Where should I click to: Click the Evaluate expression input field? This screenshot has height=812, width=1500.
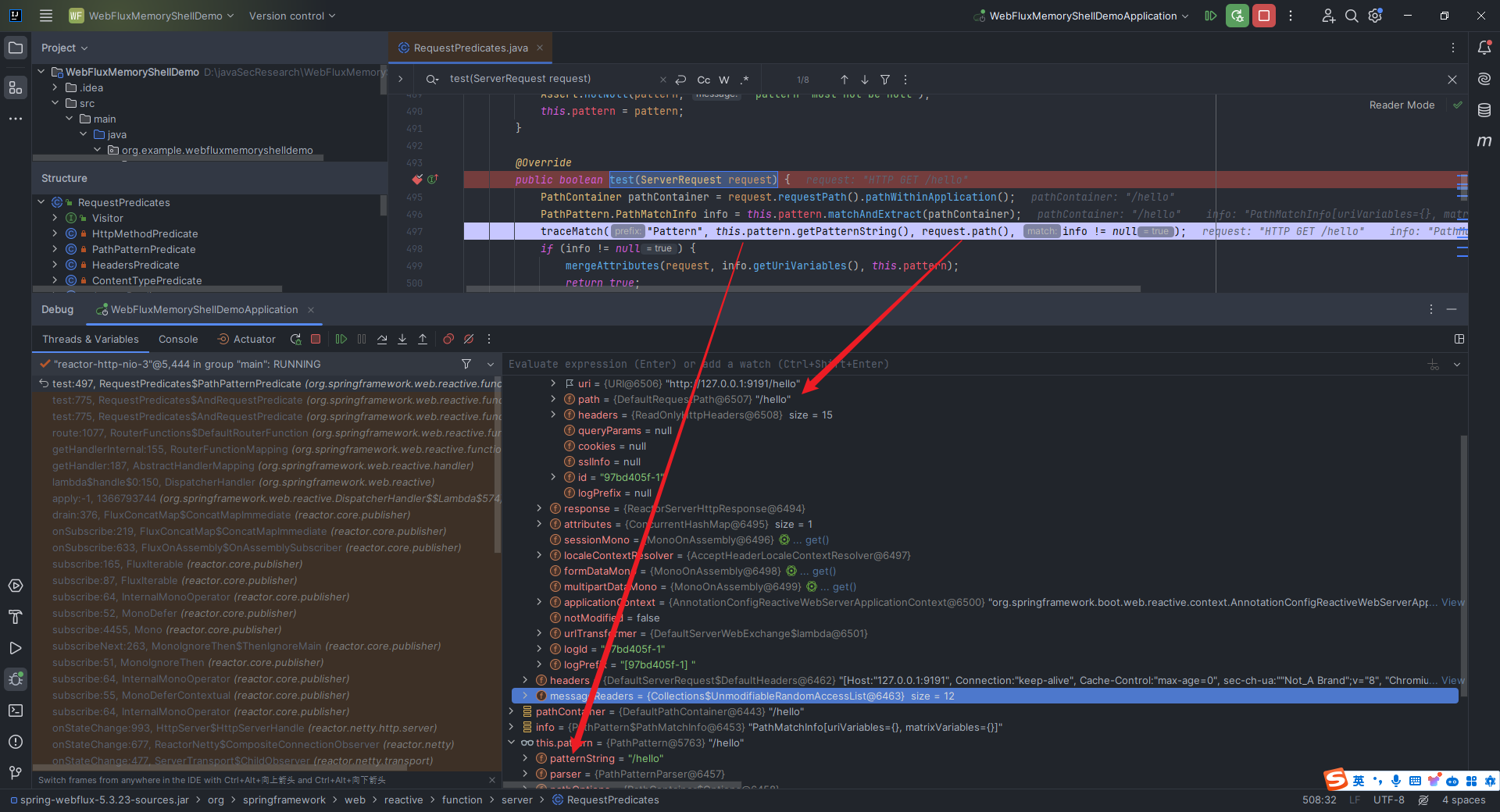961,364
